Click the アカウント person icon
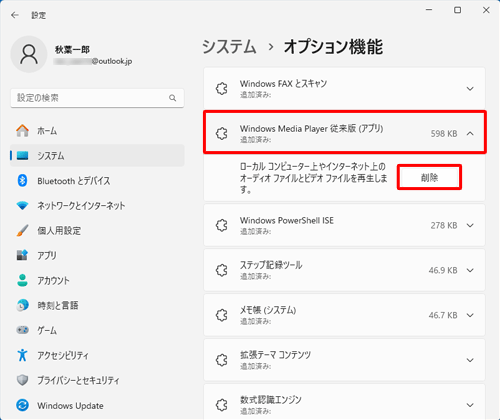Viewport: 500px width, 420px height. click(x=22, y=280)
